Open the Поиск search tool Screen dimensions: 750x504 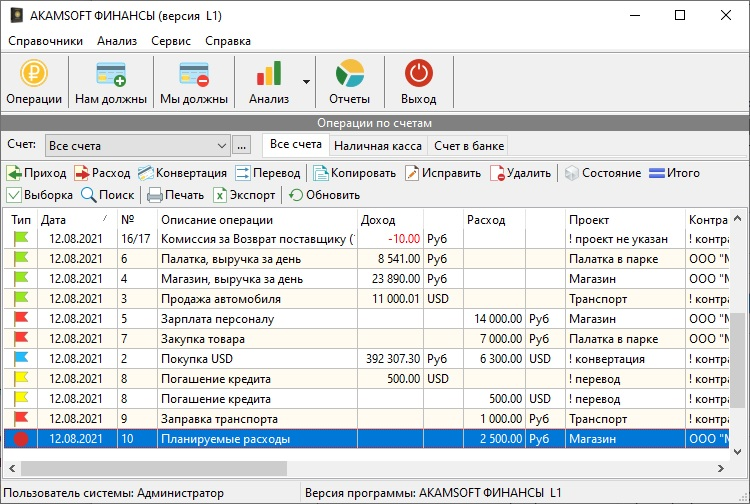108,195
